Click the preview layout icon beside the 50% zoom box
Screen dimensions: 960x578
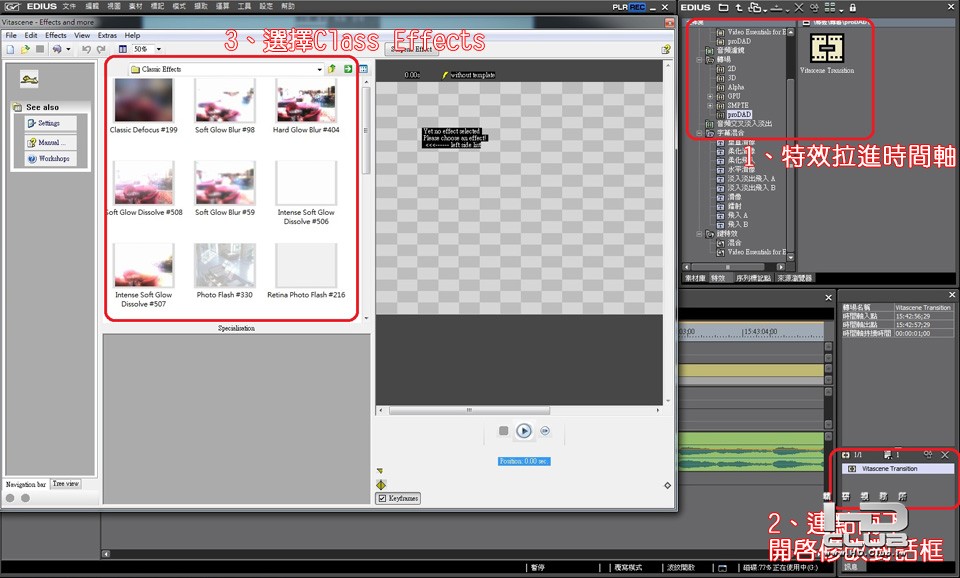(x=122, y=49)
